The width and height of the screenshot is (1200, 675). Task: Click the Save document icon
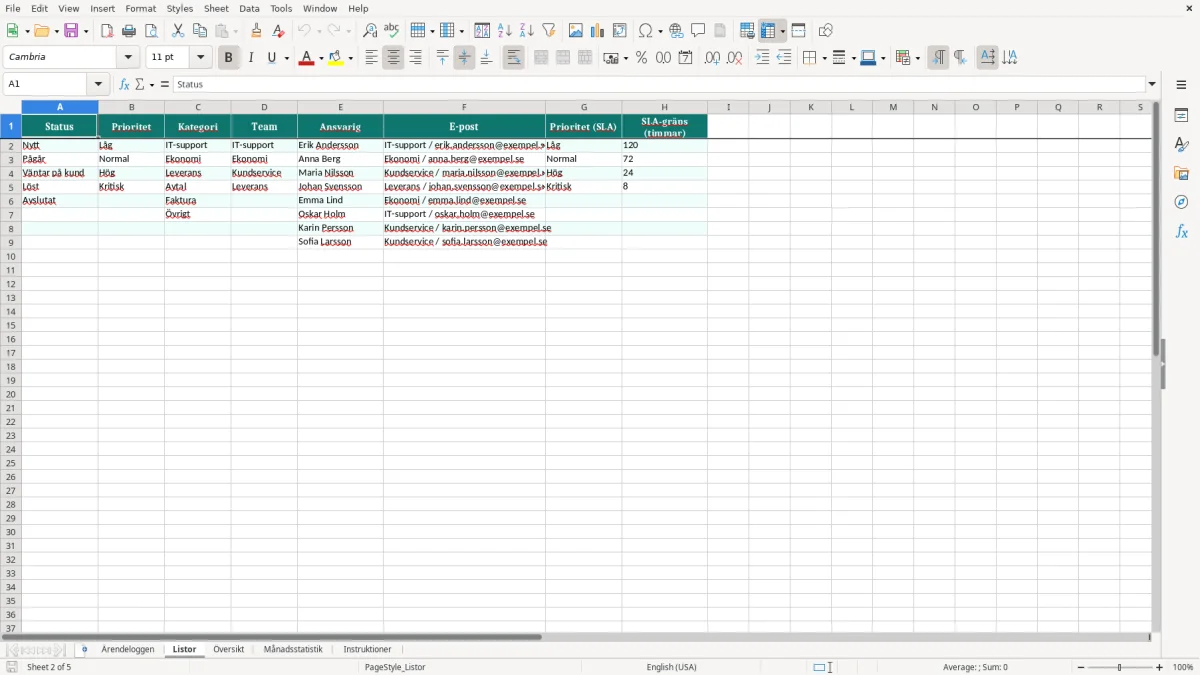(71, 31)
